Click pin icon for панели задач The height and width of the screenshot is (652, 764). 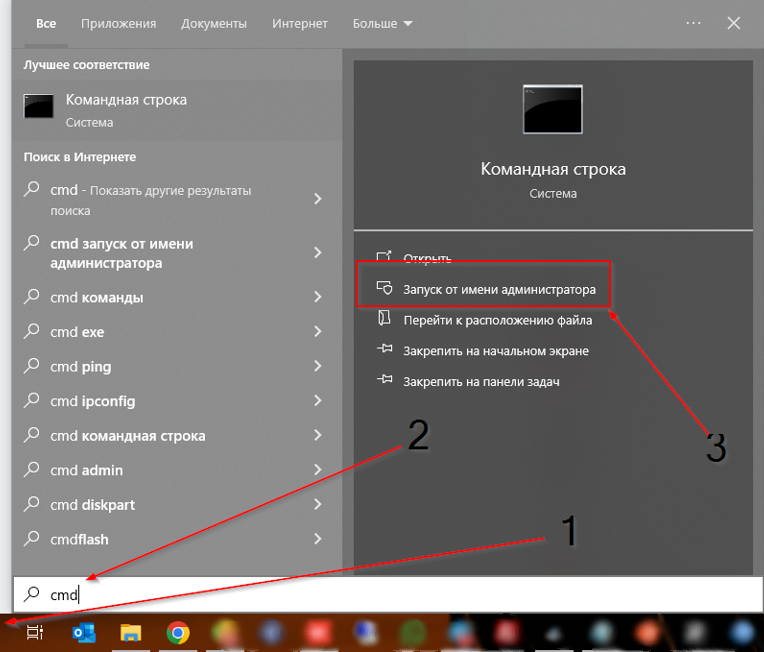point(384,379)
